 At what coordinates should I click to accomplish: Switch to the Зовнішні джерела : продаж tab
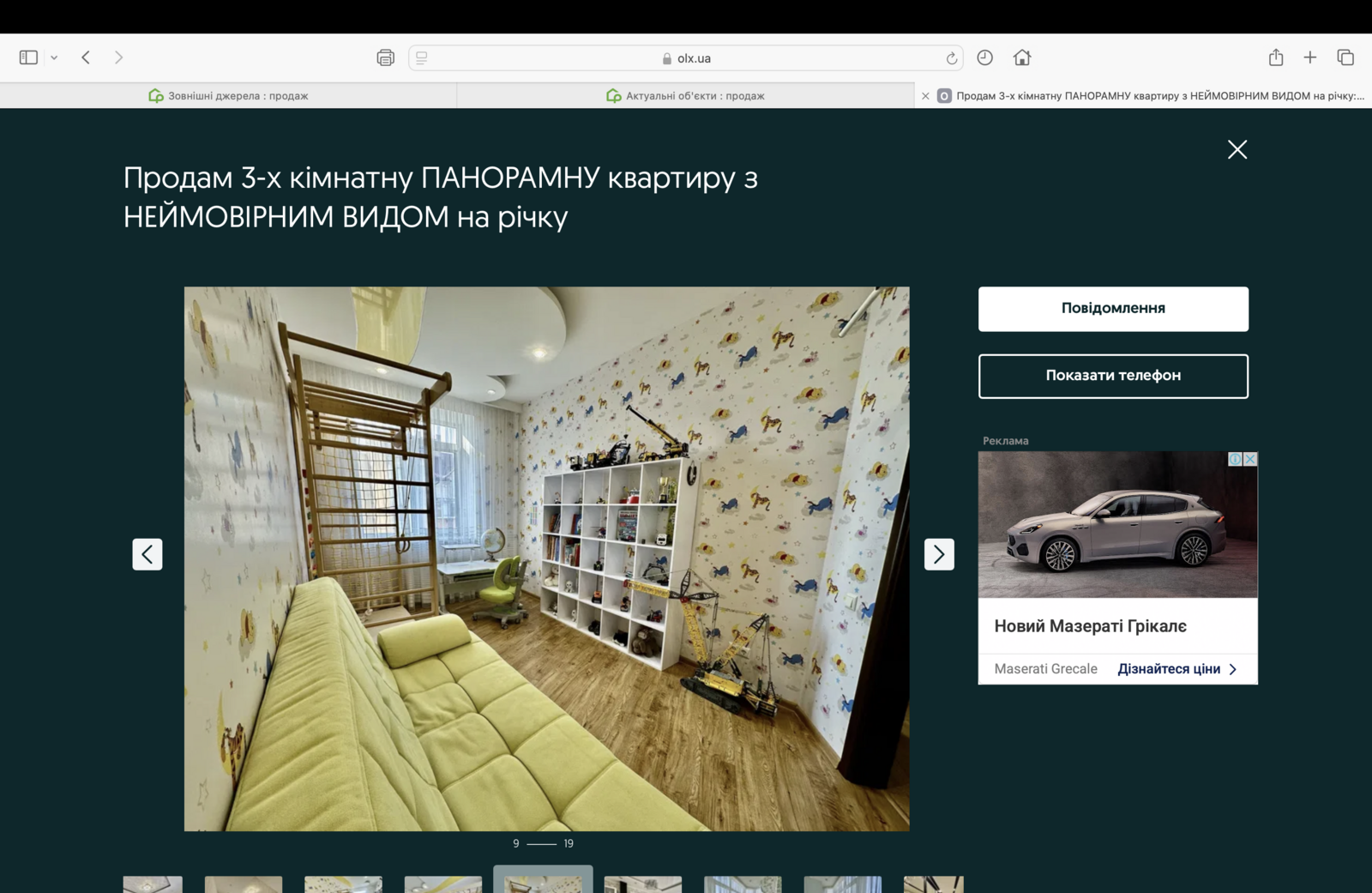pos(229,96)
